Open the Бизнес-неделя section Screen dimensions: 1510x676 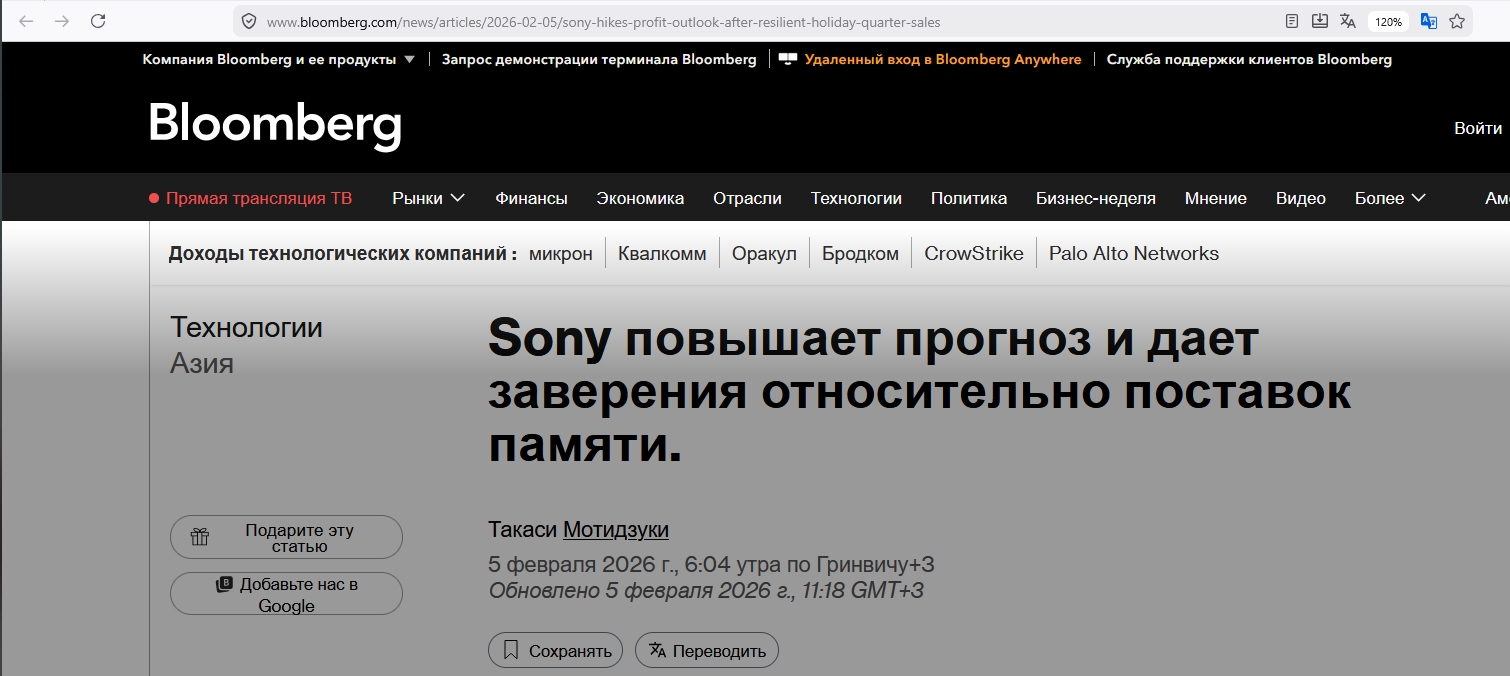[x=1096, y=198]
